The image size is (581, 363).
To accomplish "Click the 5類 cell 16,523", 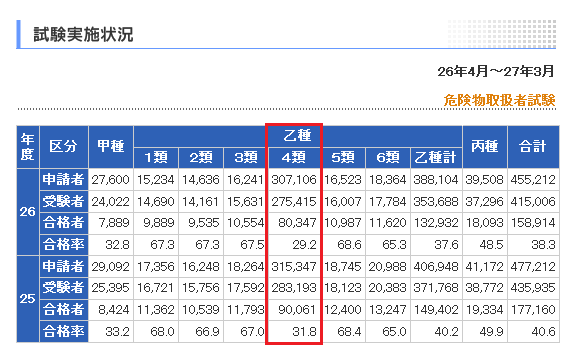I will point(343,180).
